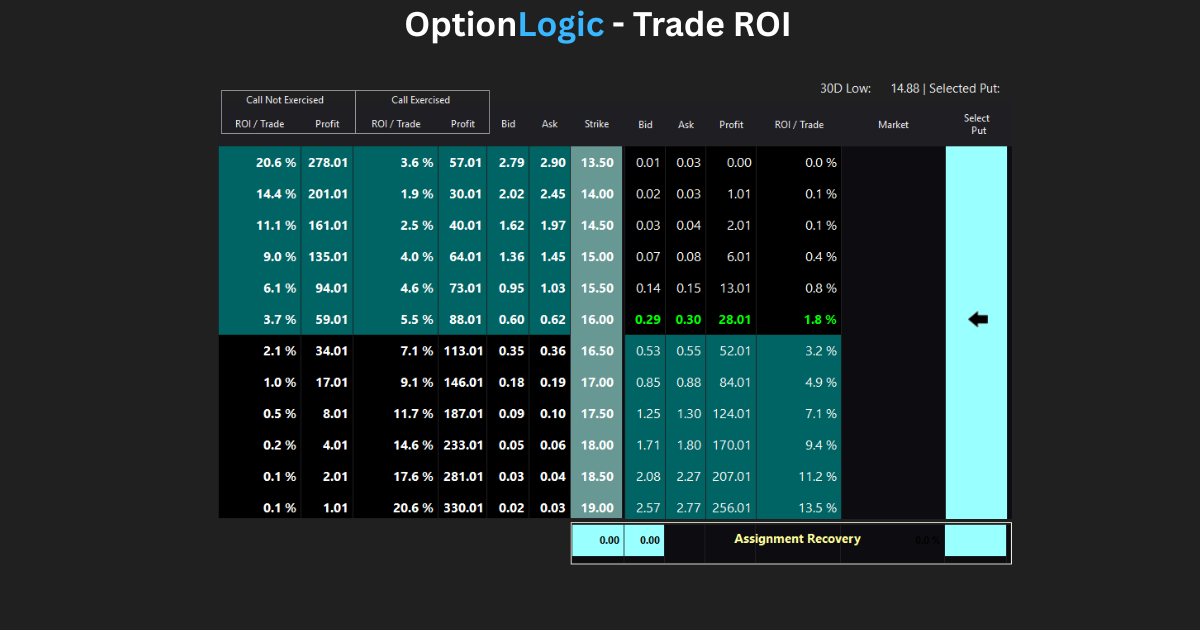This screenshot has height=630, width=1200.
Task: Click the first Assignment Recovery 0.00 input
Action: 598,540
